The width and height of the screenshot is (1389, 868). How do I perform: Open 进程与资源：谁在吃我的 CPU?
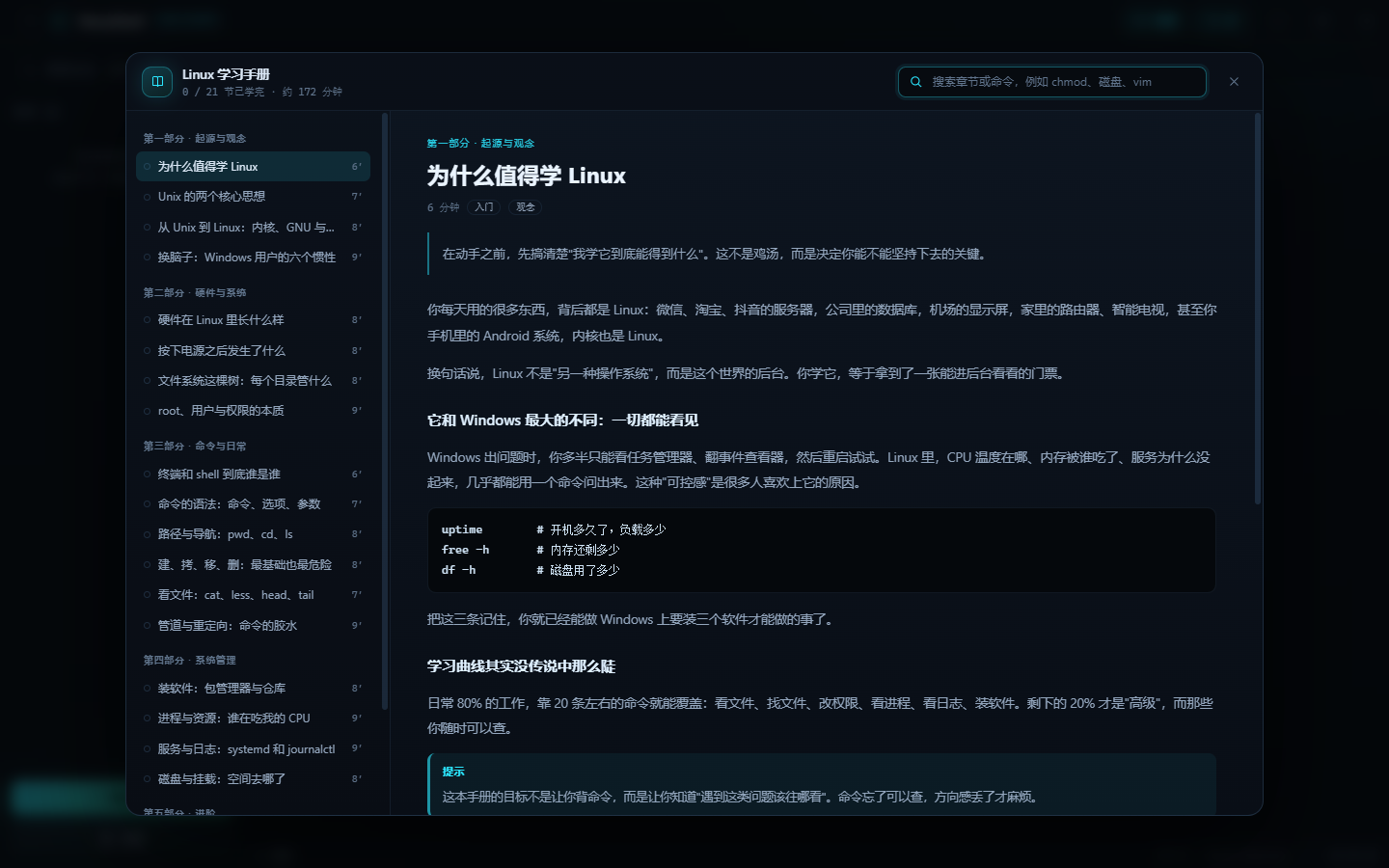coord(253,719)
